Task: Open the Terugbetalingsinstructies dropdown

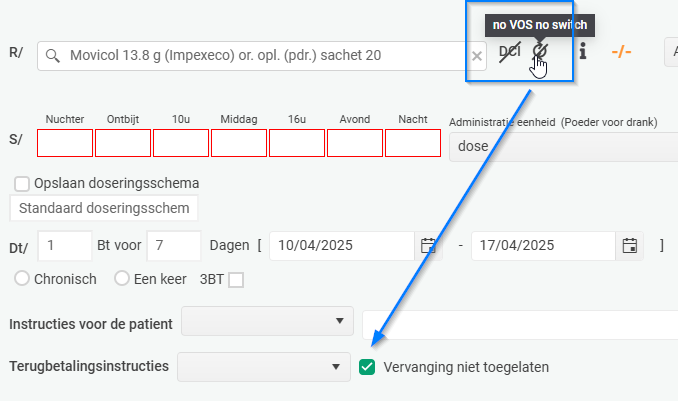Action: tap(264, 367)
